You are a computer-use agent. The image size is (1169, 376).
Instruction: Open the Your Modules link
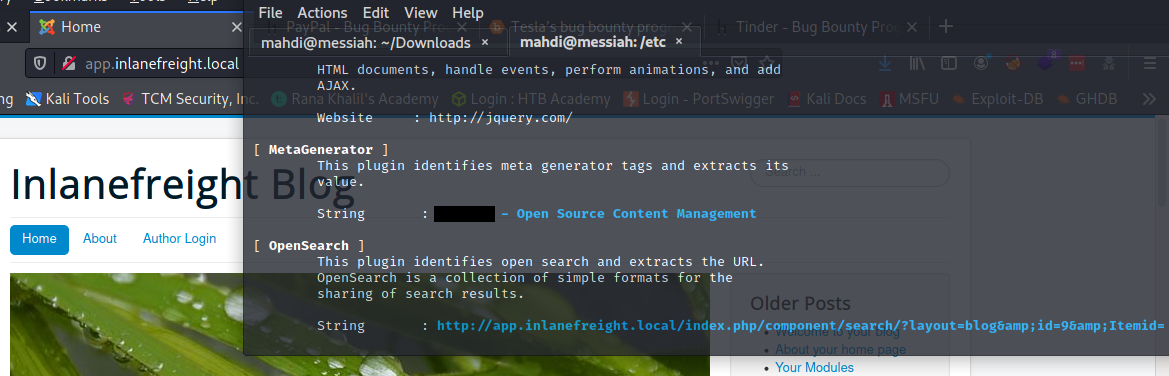[x=814, y=367]
